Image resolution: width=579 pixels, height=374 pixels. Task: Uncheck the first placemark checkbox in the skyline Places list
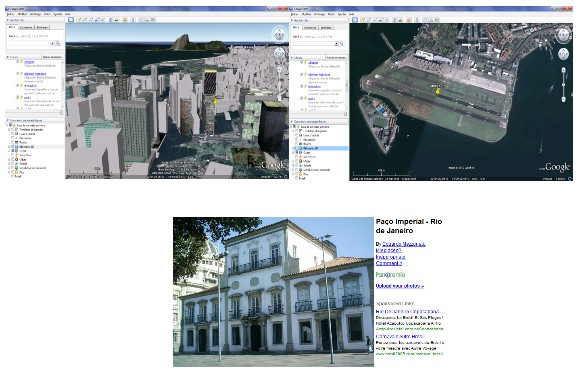(18, 62)
